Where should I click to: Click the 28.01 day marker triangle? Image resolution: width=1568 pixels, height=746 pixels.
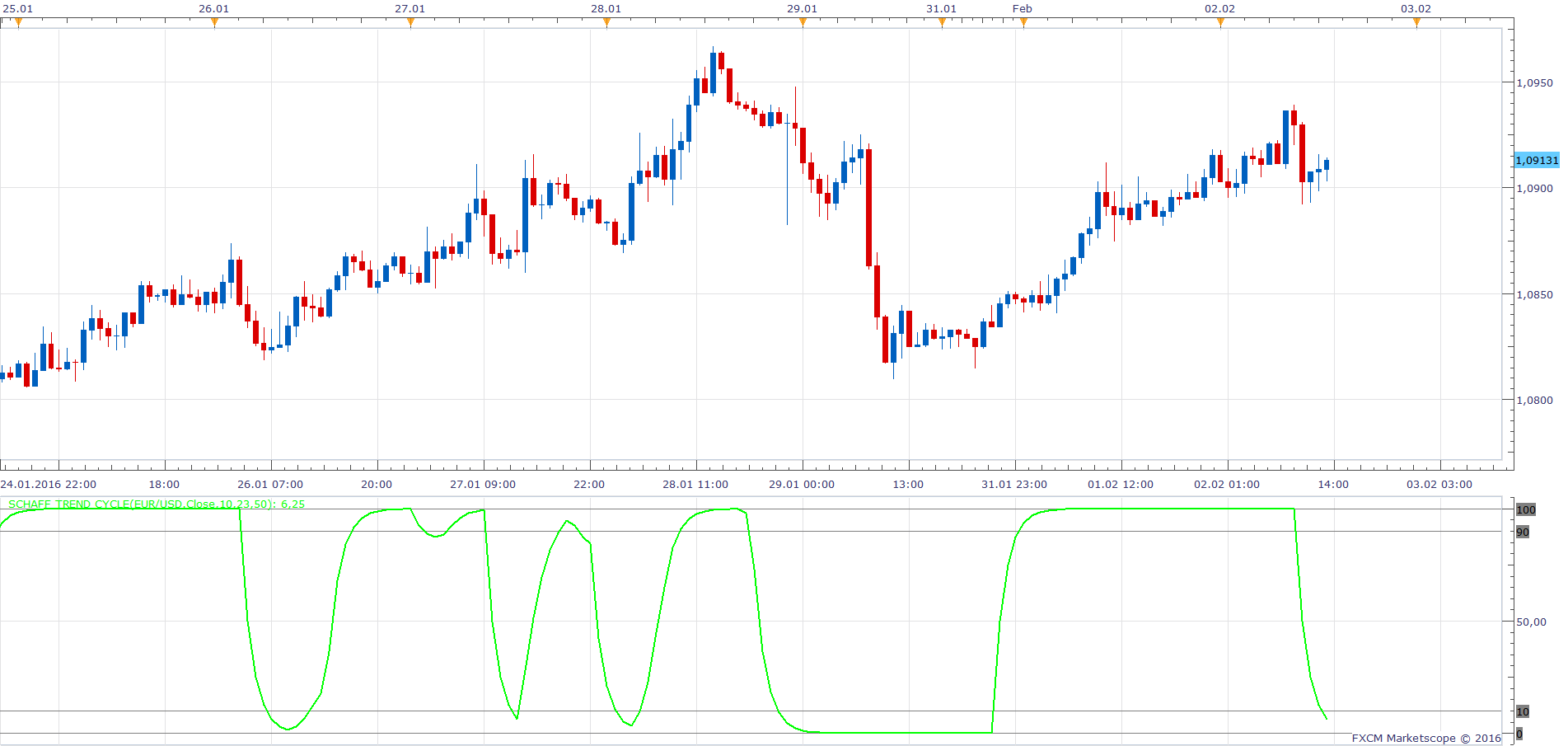606,23
